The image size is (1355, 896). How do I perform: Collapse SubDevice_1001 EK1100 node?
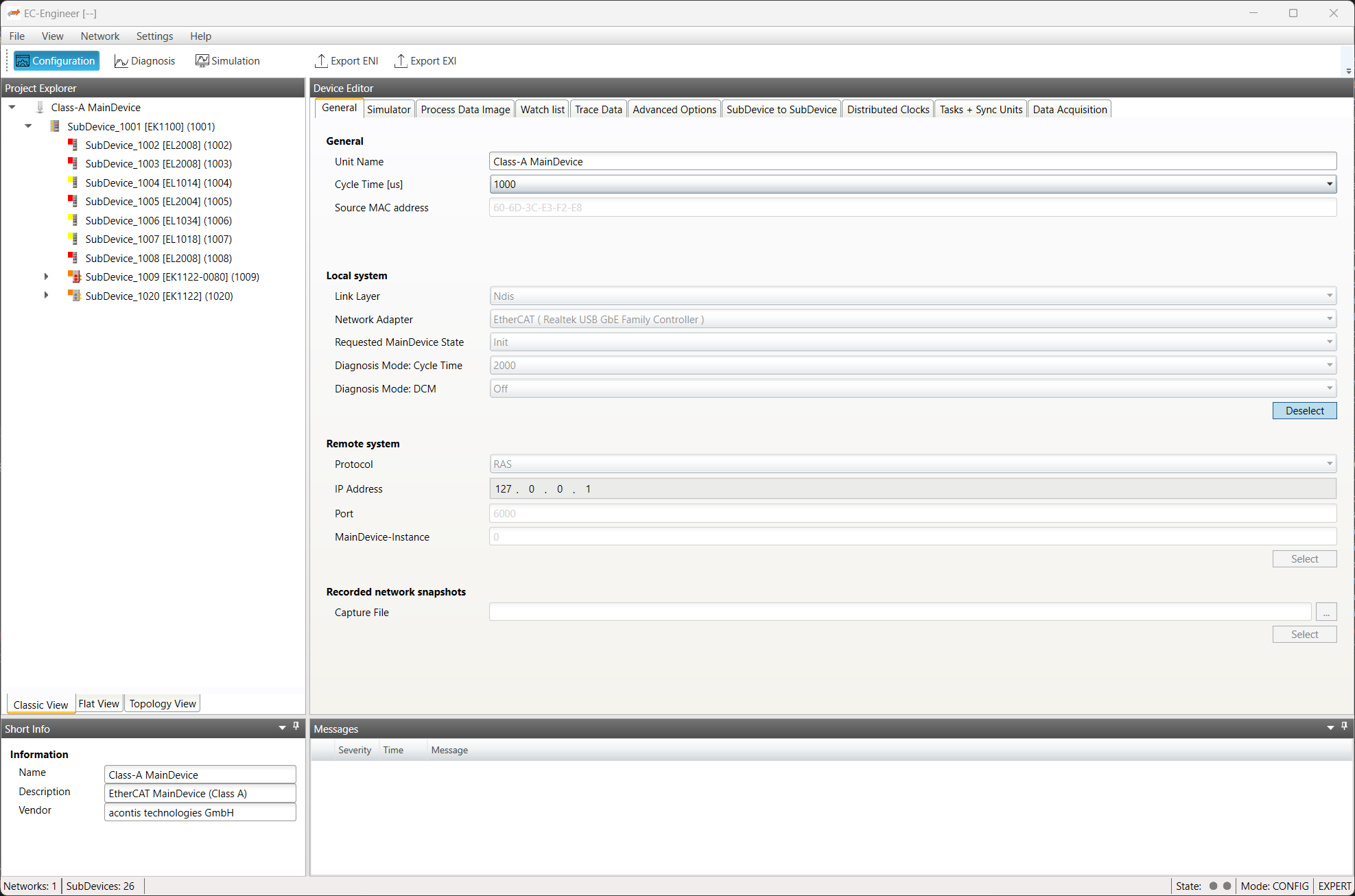point(28,126)
